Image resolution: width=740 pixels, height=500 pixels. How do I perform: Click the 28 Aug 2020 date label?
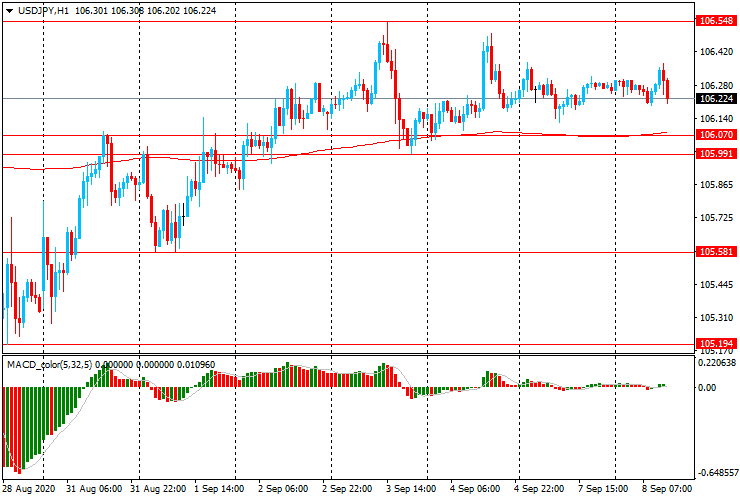pyautogui.click(x=29, y=488)
